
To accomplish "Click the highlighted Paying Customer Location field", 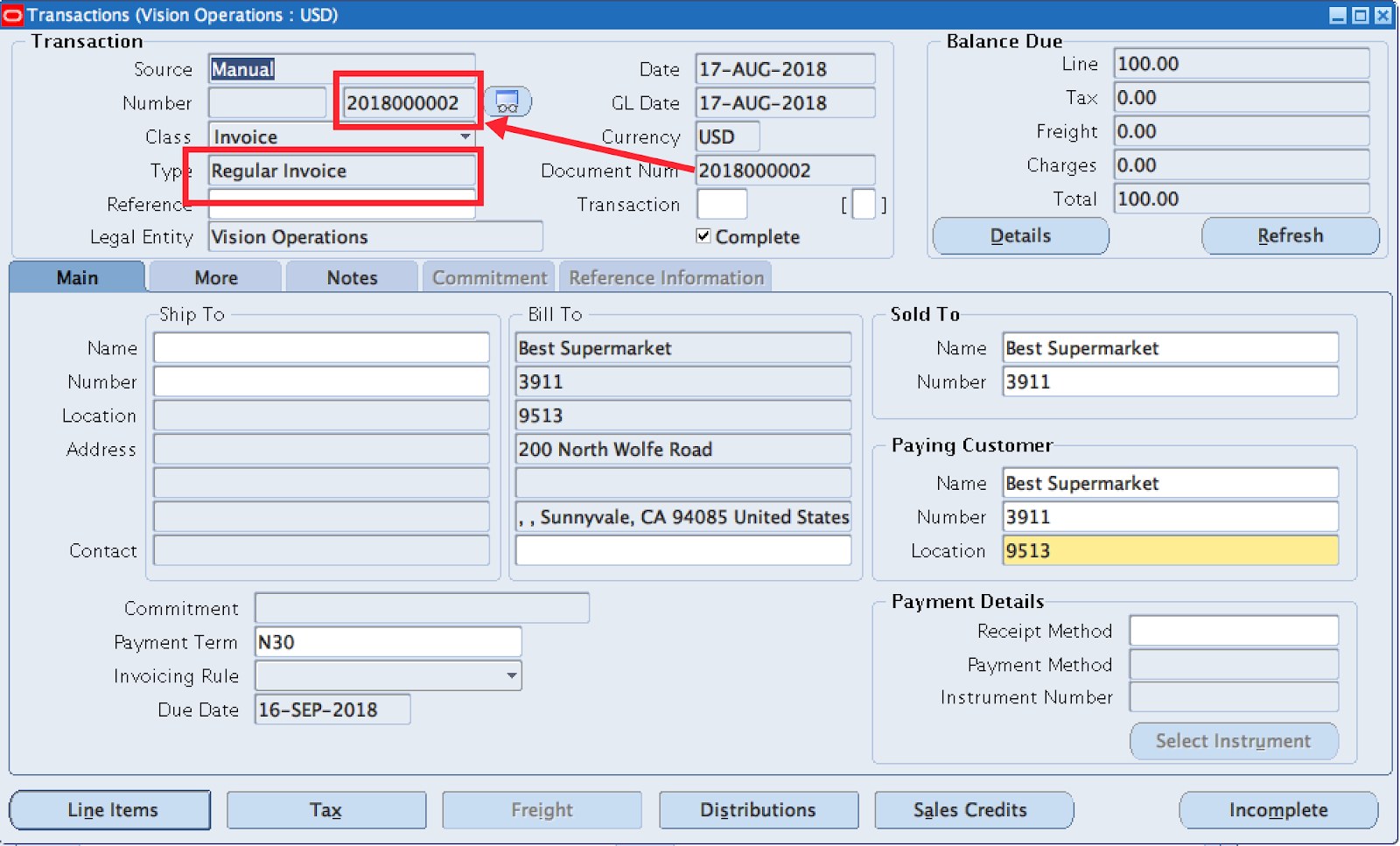I will (x=1170, y=550).
